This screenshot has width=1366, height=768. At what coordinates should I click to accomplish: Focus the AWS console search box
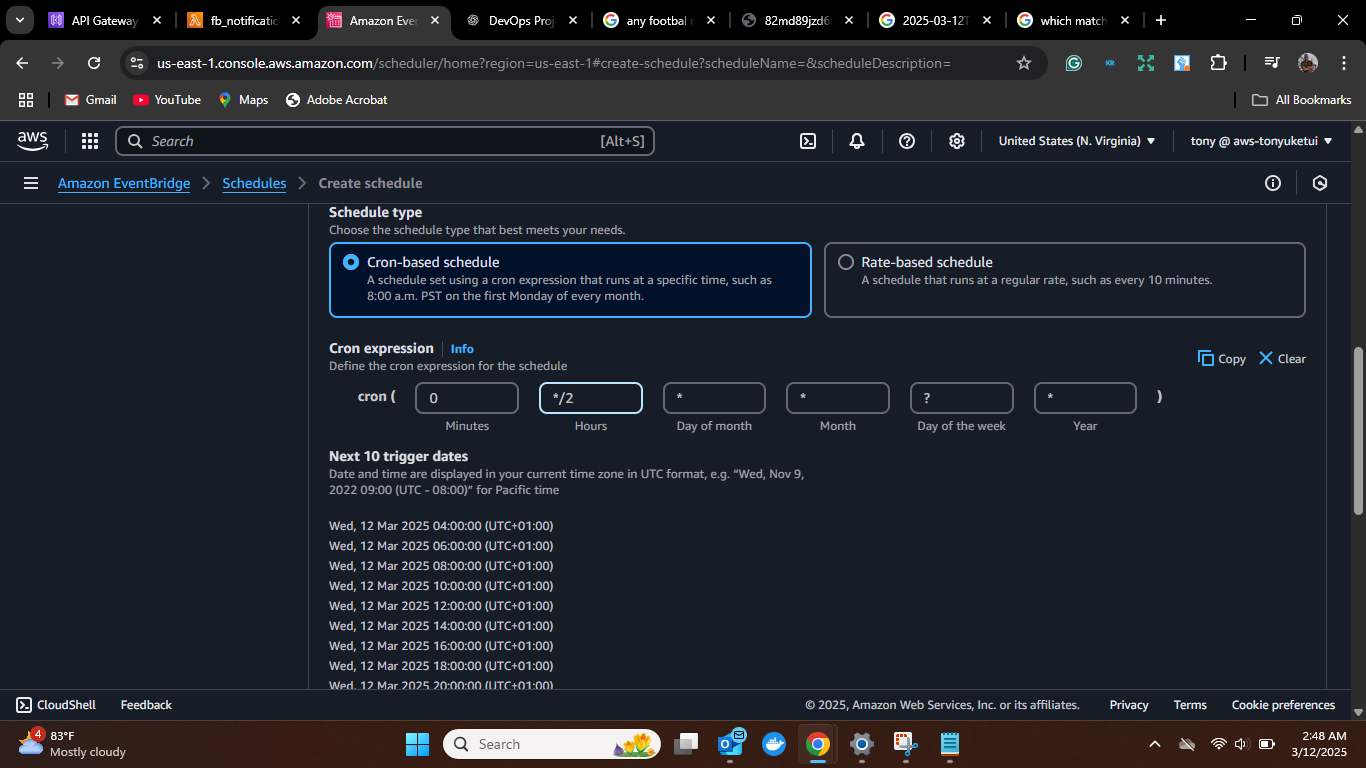[385, 141]
